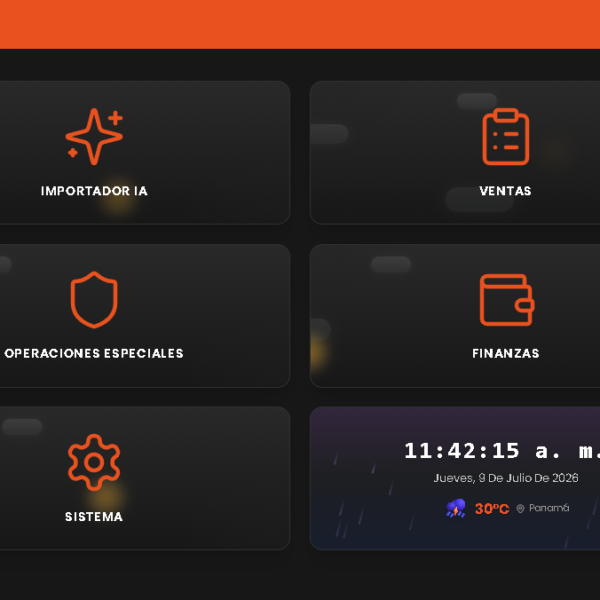Open the SISTEMA settings label

pyautogui.click(x=94, y=517)
